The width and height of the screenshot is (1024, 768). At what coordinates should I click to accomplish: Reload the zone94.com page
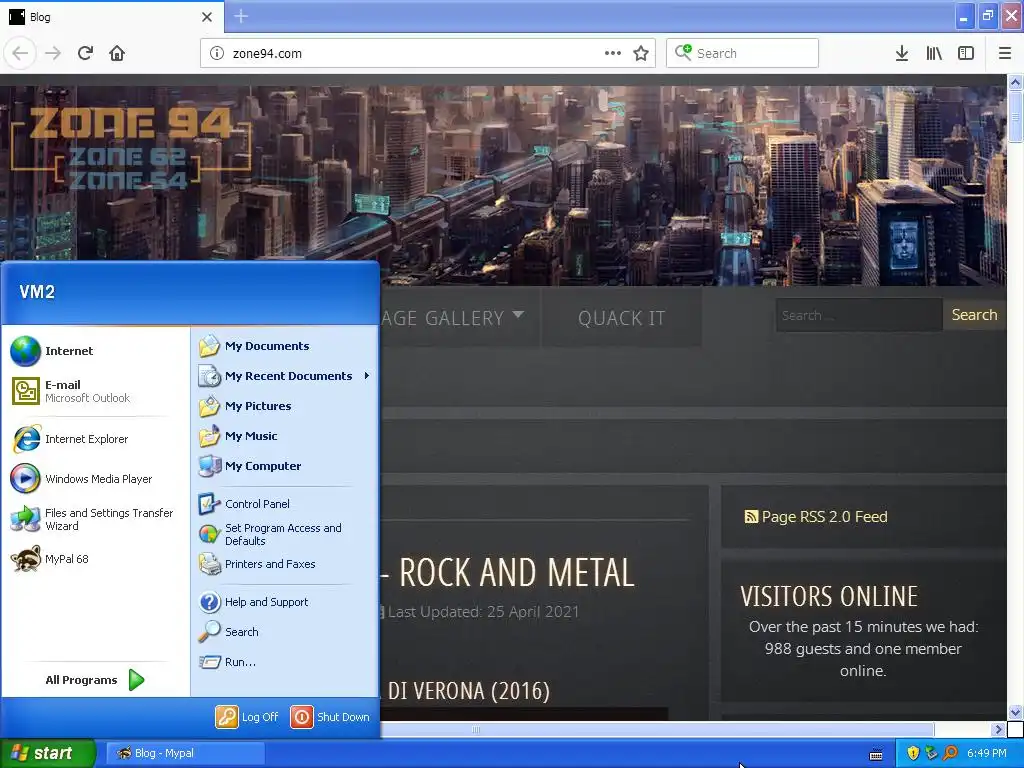85,53
